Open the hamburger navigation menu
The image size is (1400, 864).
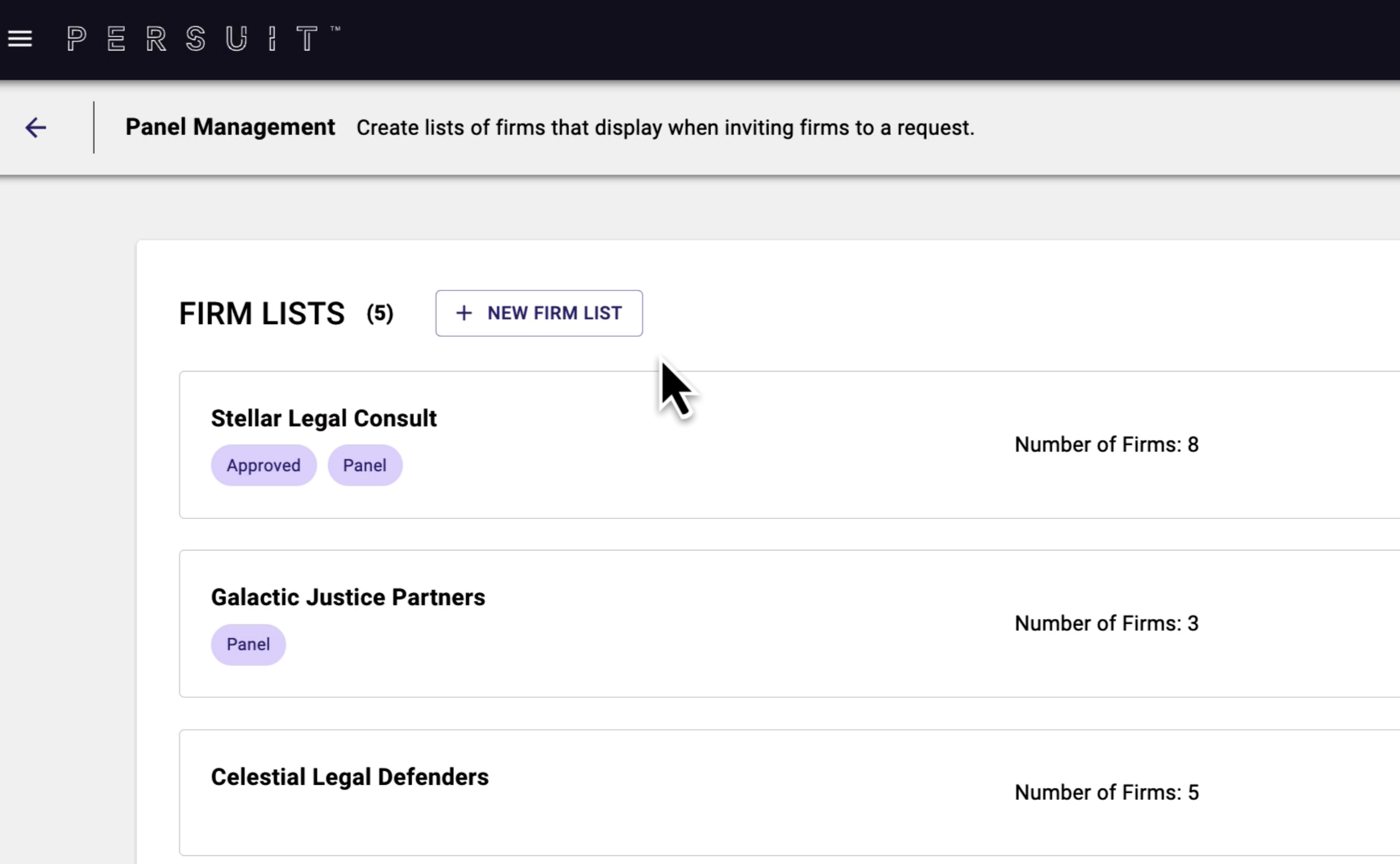point(20,39)
